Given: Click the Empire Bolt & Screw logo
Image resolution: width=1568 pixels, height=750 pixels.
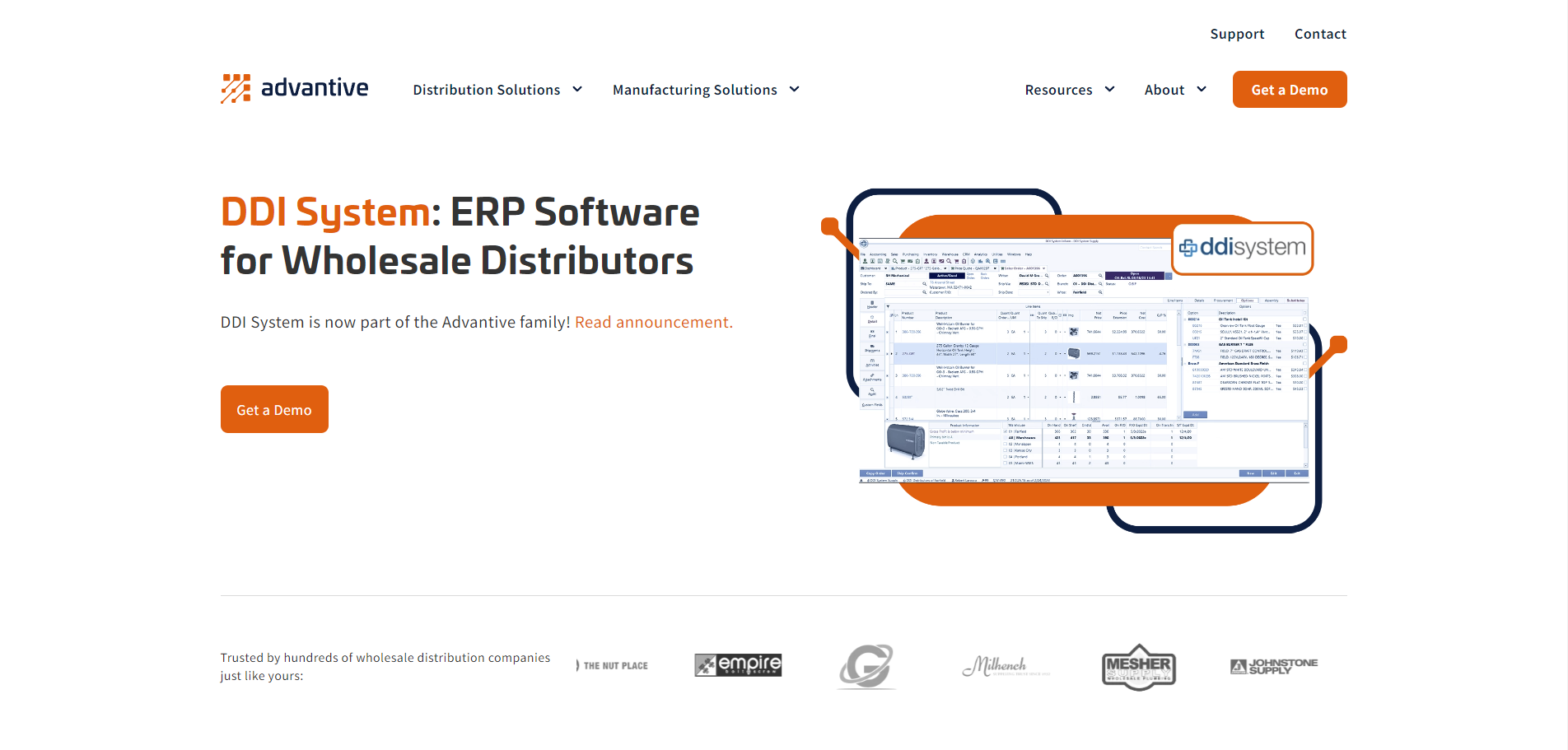Looking at the screenshot, I should point(738,664).
